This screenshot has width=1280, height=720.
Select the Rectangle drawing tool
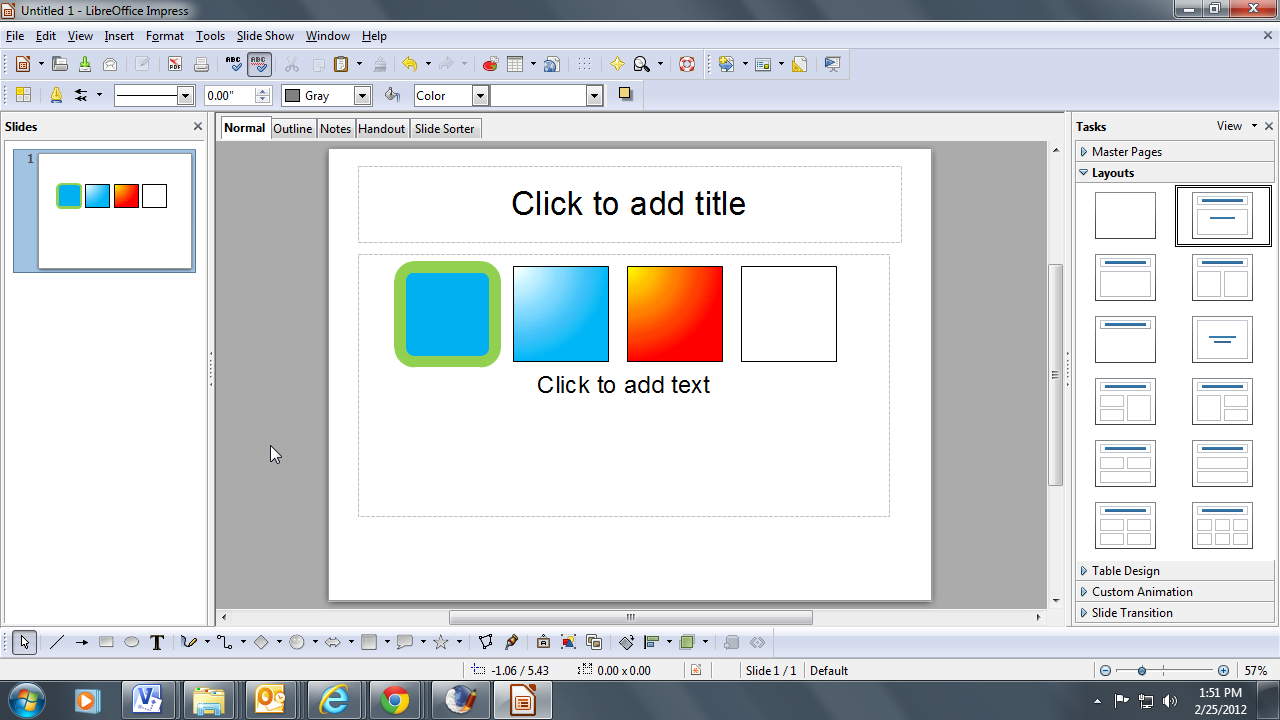pyautogui.click(x=106, y=643)
